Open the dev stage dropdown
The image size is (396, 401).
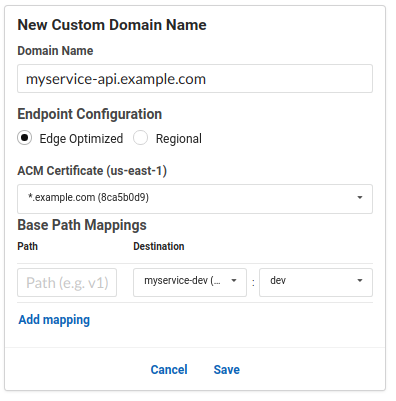pos(316,282)
